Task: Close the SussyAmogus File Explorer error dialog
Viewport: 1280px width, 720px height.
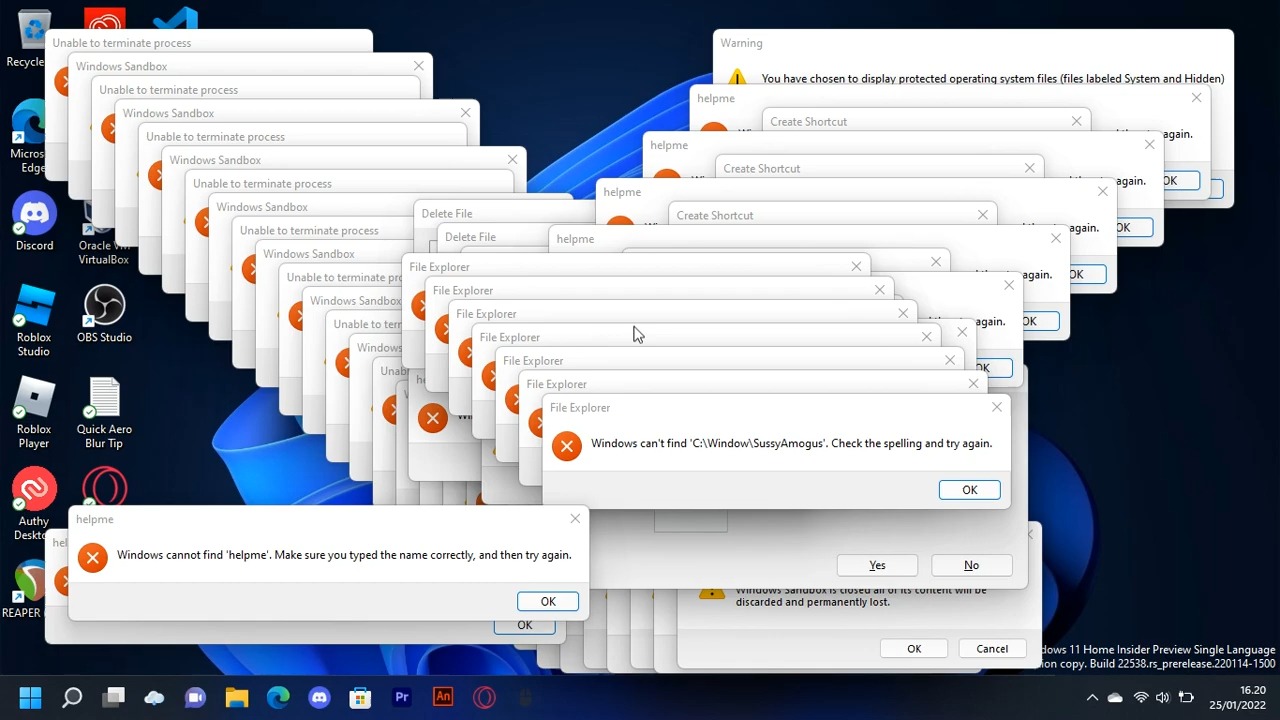Action: [x=997, y=407]
